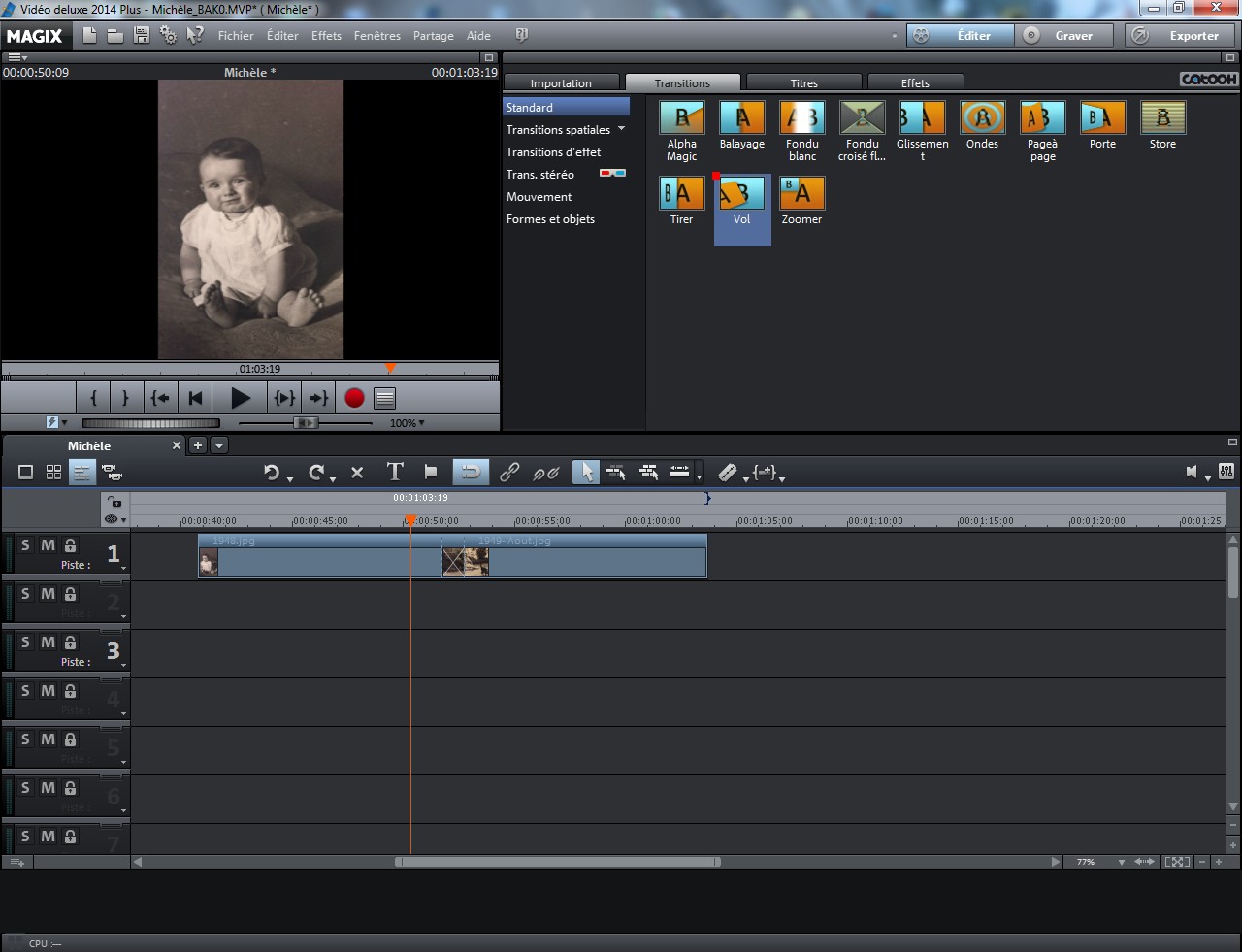
Task: Click the Exporter button
Action: click(x=1181, y=36)
